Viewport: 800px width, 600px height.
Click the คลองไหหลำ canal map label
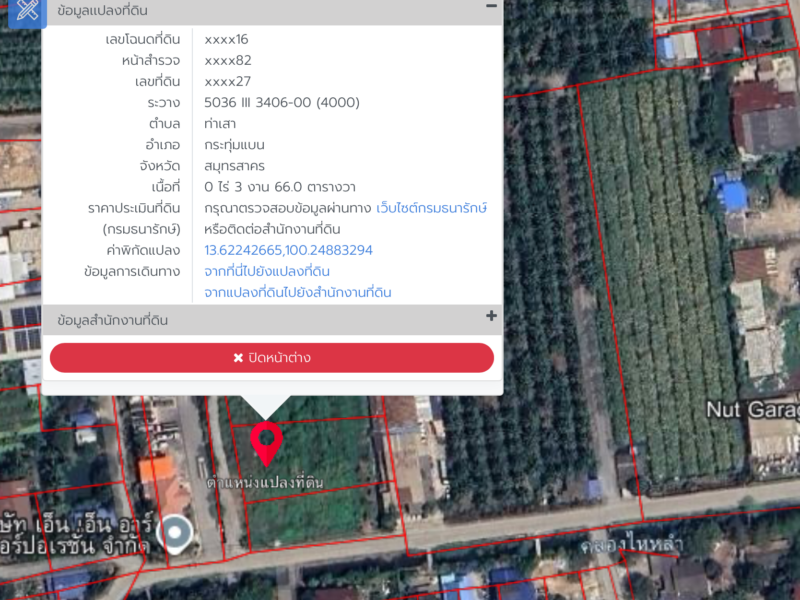click(632, 544)
